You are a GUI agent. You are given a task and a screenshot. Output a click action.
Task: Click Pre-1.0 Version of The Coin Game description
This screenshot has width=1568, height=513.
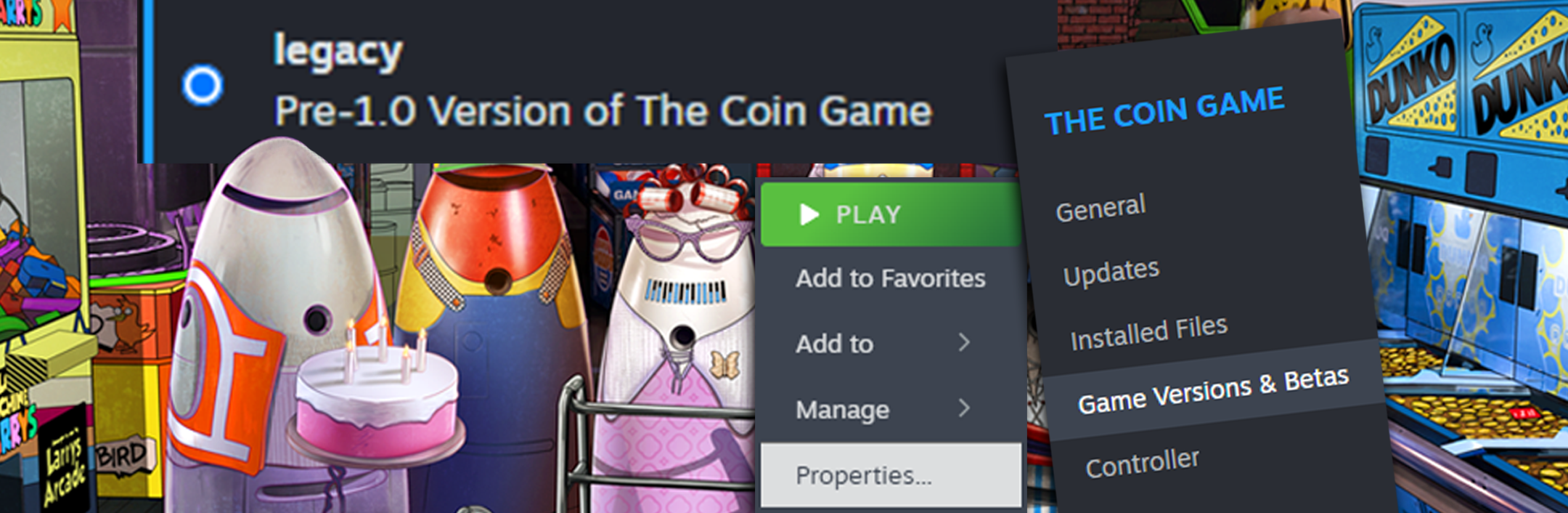click(603, 111)
